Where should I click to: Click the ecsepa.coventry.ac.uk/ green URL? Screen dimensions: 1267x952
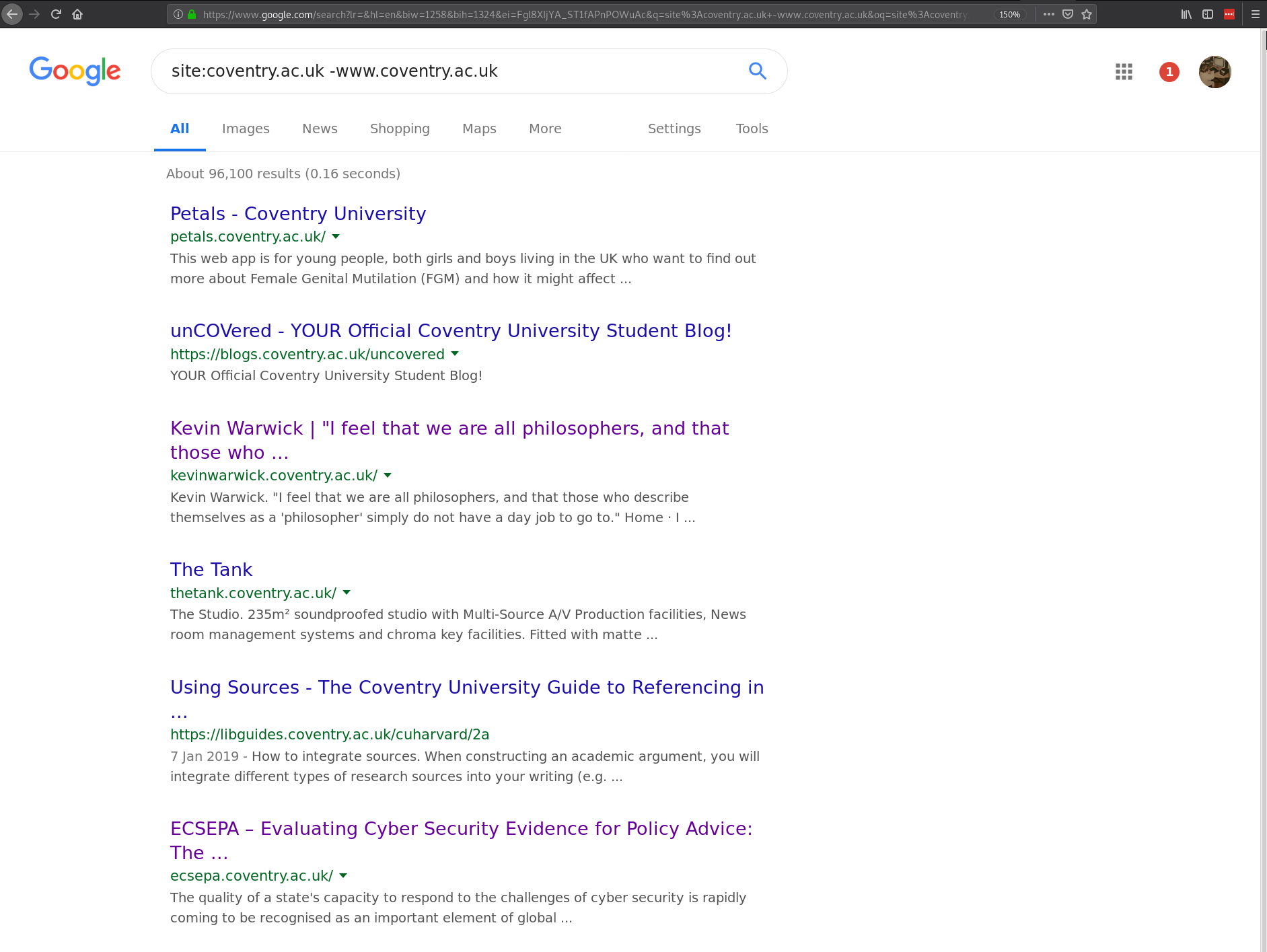(252, 876)
